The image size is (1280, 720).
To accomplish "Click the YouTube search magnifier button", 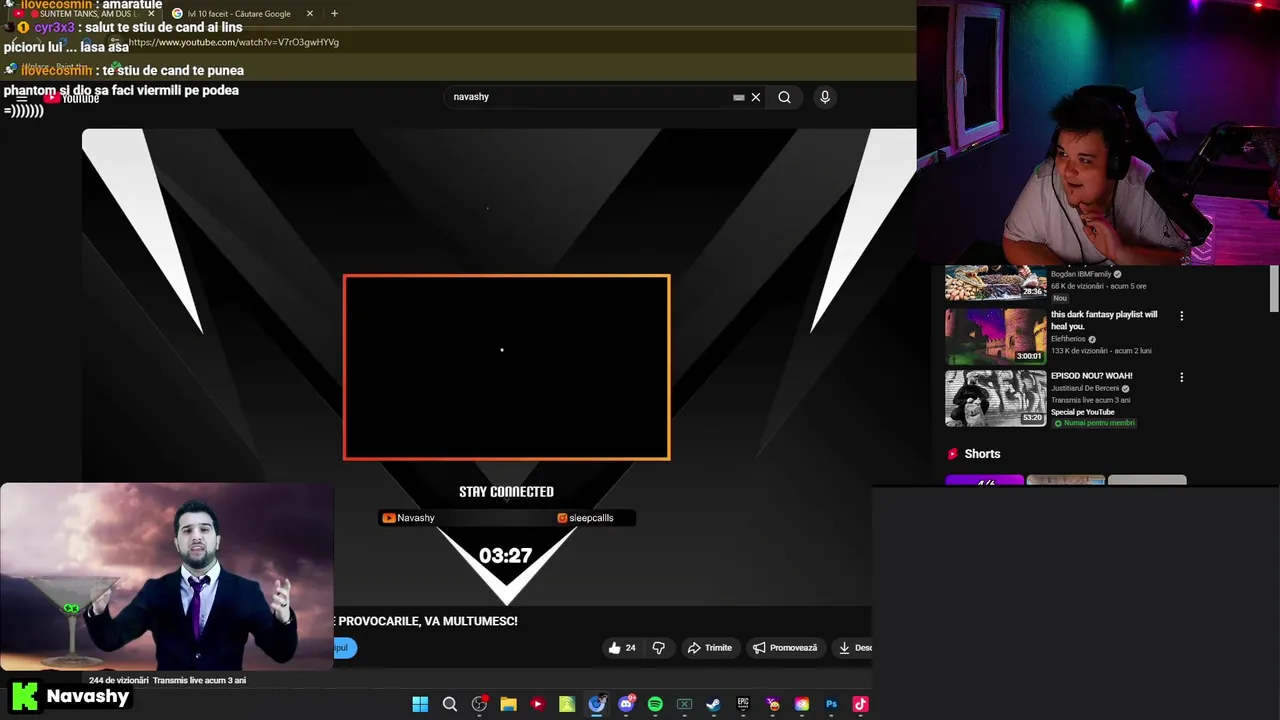I will (x=784, y=97).
